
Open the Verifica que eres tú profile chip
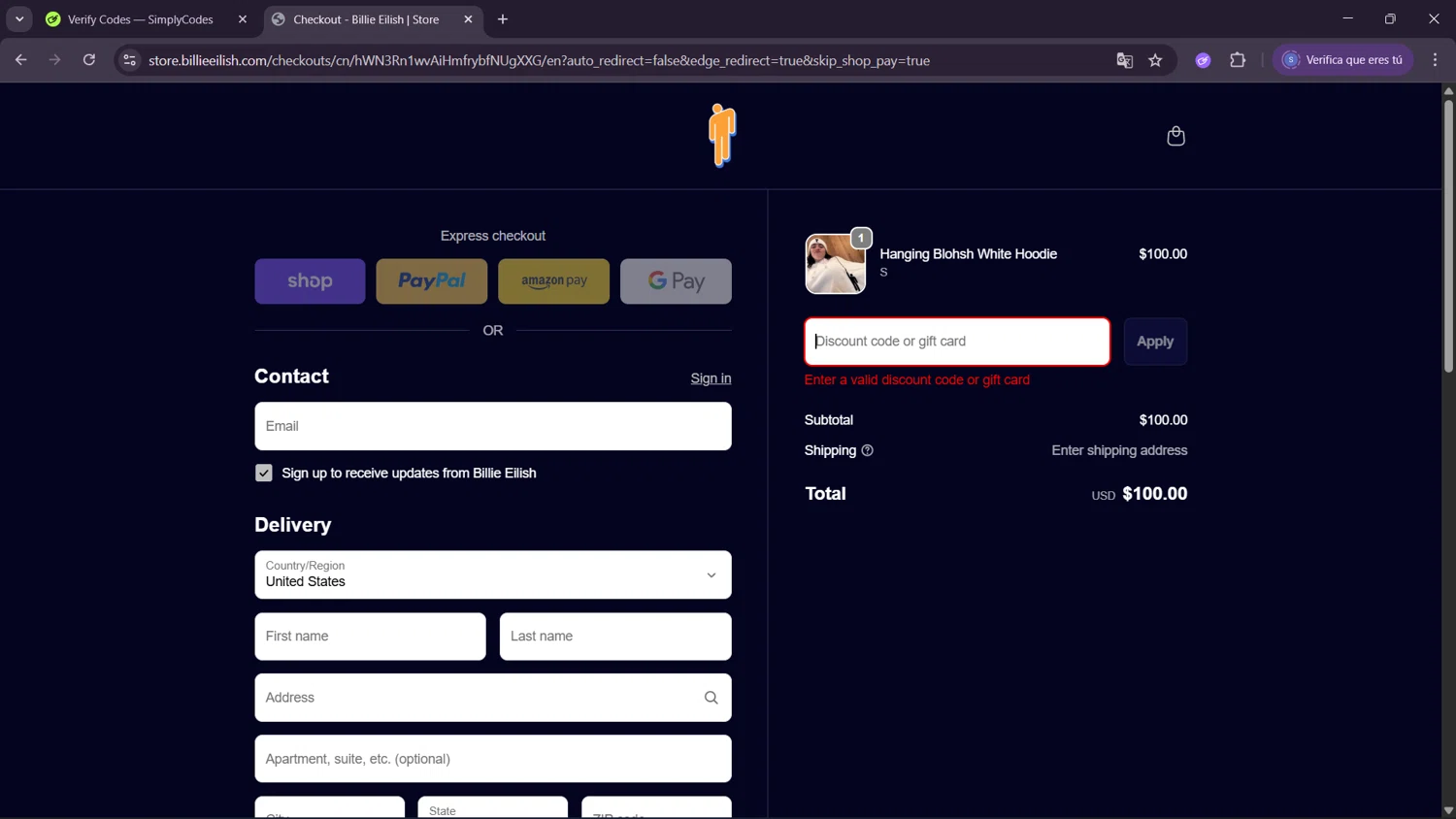point(1343,60)
